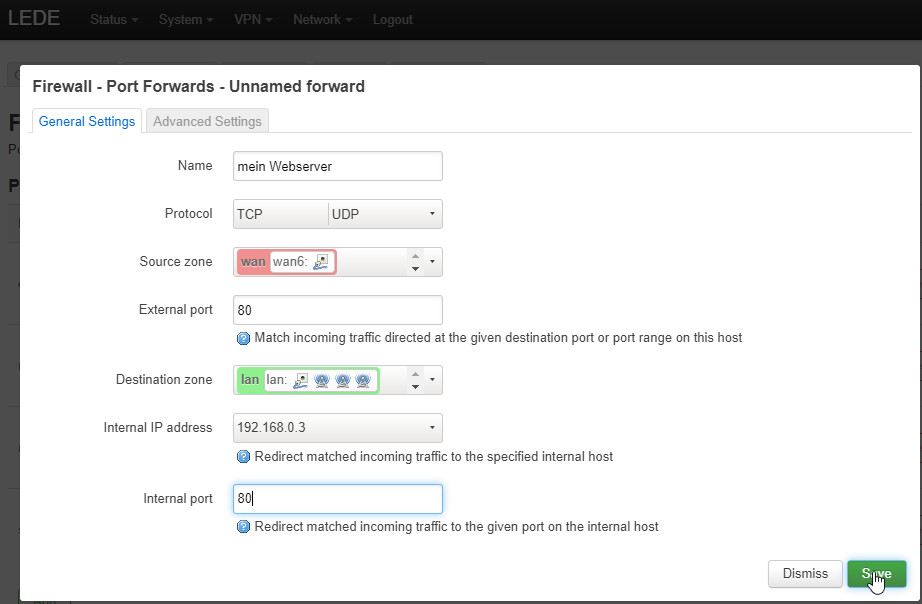922x604 pixels.
Task: Click the LEDE logo in top bar
Action: pyautogui.click(x=34, y=19)
